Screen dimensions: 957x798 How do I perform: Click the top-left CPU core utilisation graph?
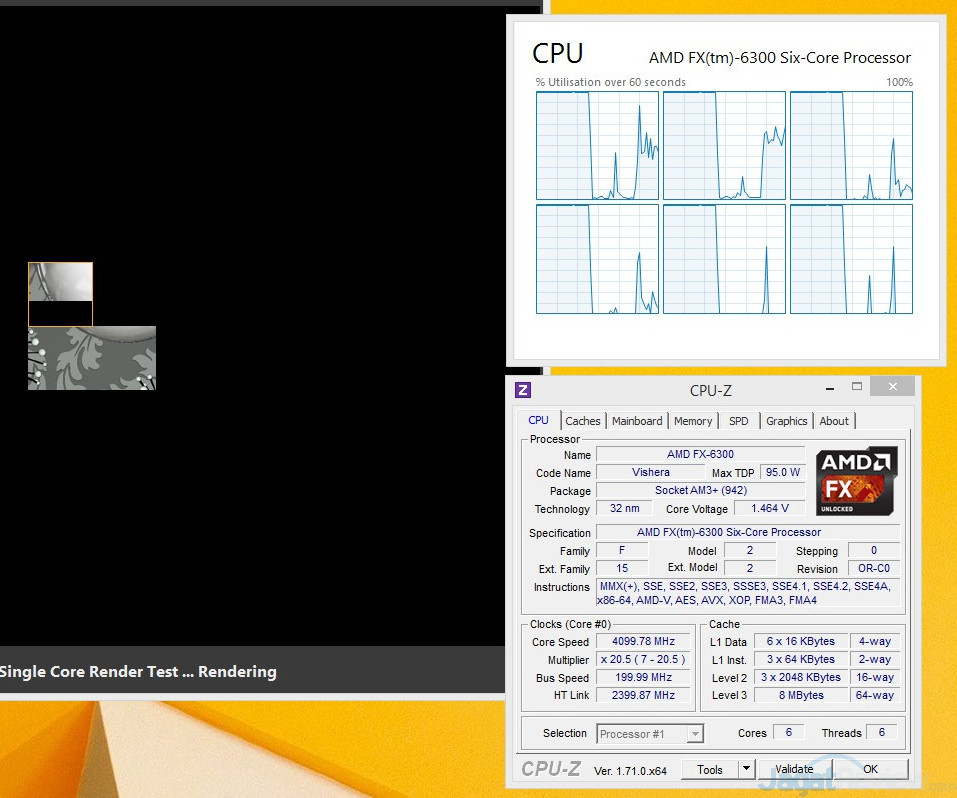click(x=597, y=146)
